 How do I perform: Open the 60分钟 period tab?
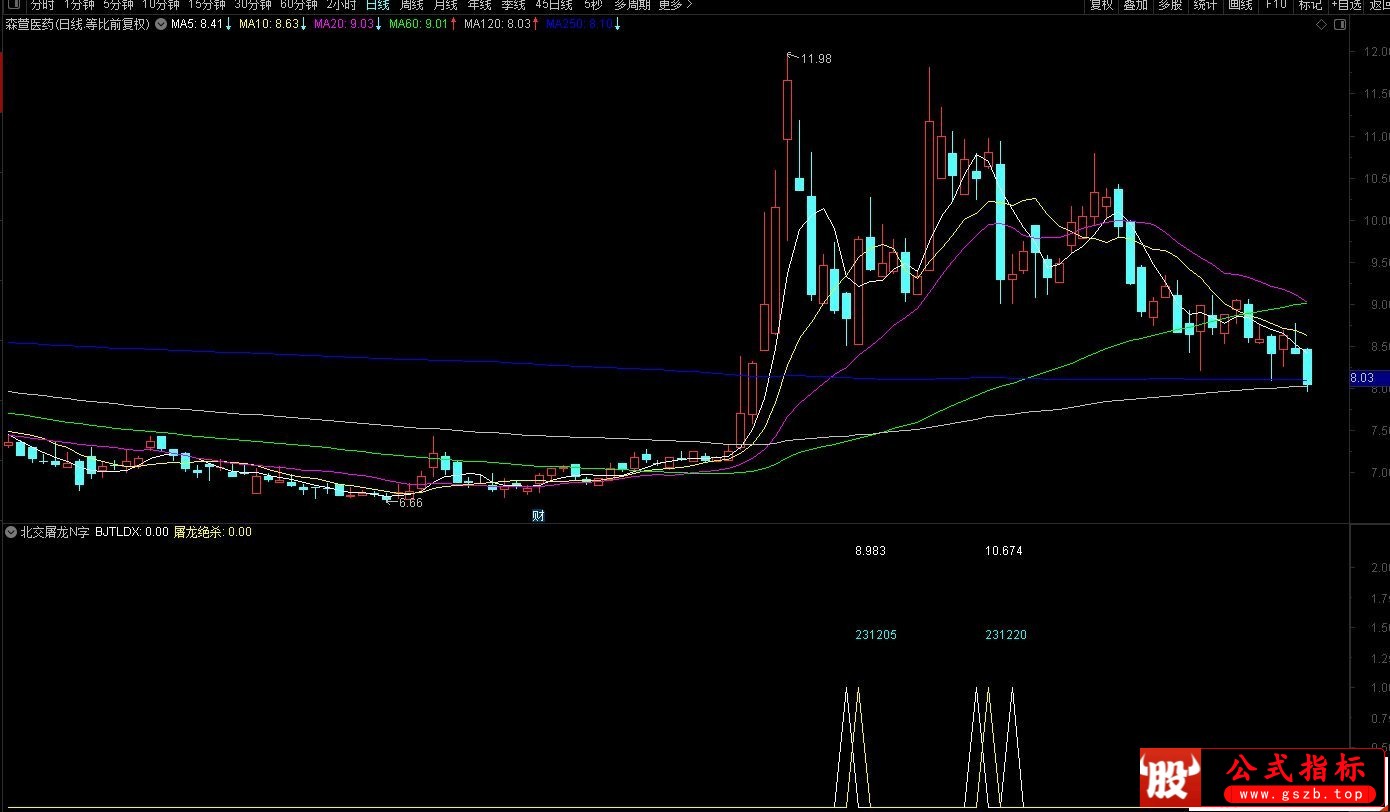(x=299, y=4)
